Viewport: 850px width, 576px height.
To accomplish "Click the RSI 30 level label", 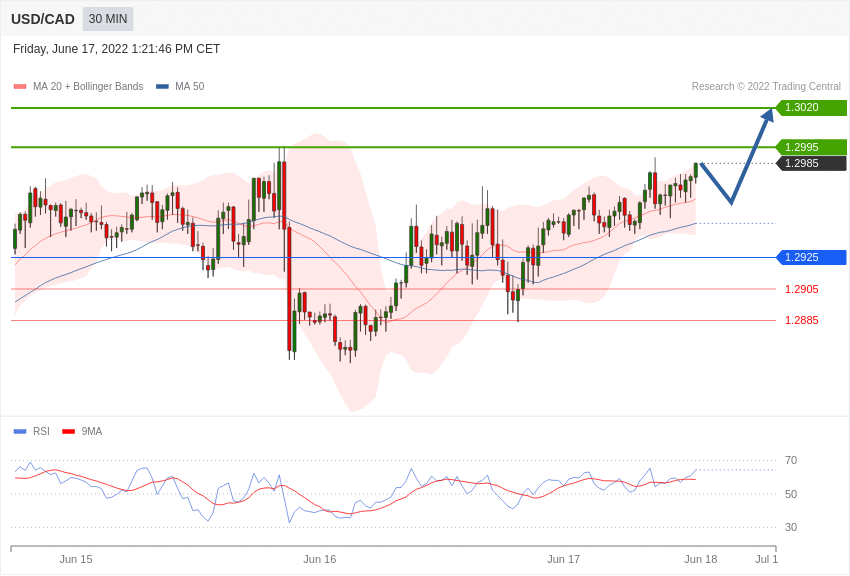I will coord(791,527).
